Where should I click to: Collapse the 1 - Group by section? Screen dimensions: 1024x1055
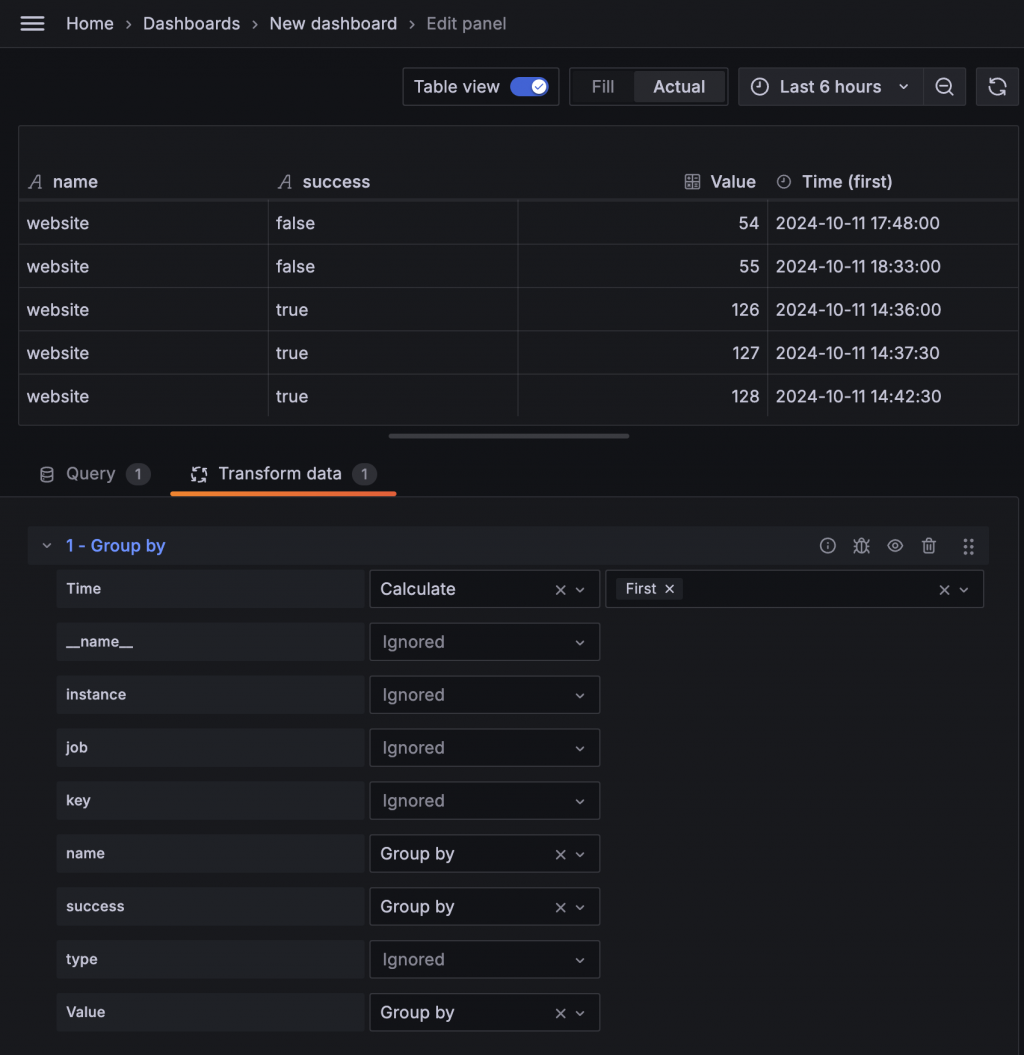(x=46, y=546)
